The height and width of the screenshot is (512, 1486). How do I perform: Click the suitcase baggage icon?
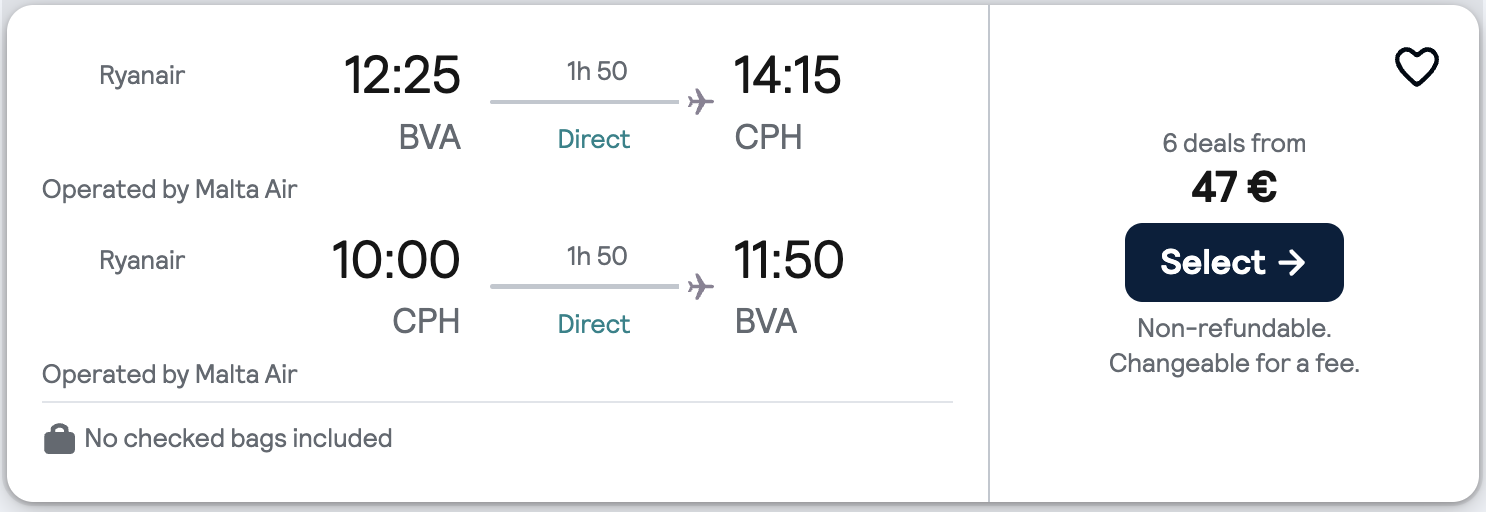(x=60, y=439)
